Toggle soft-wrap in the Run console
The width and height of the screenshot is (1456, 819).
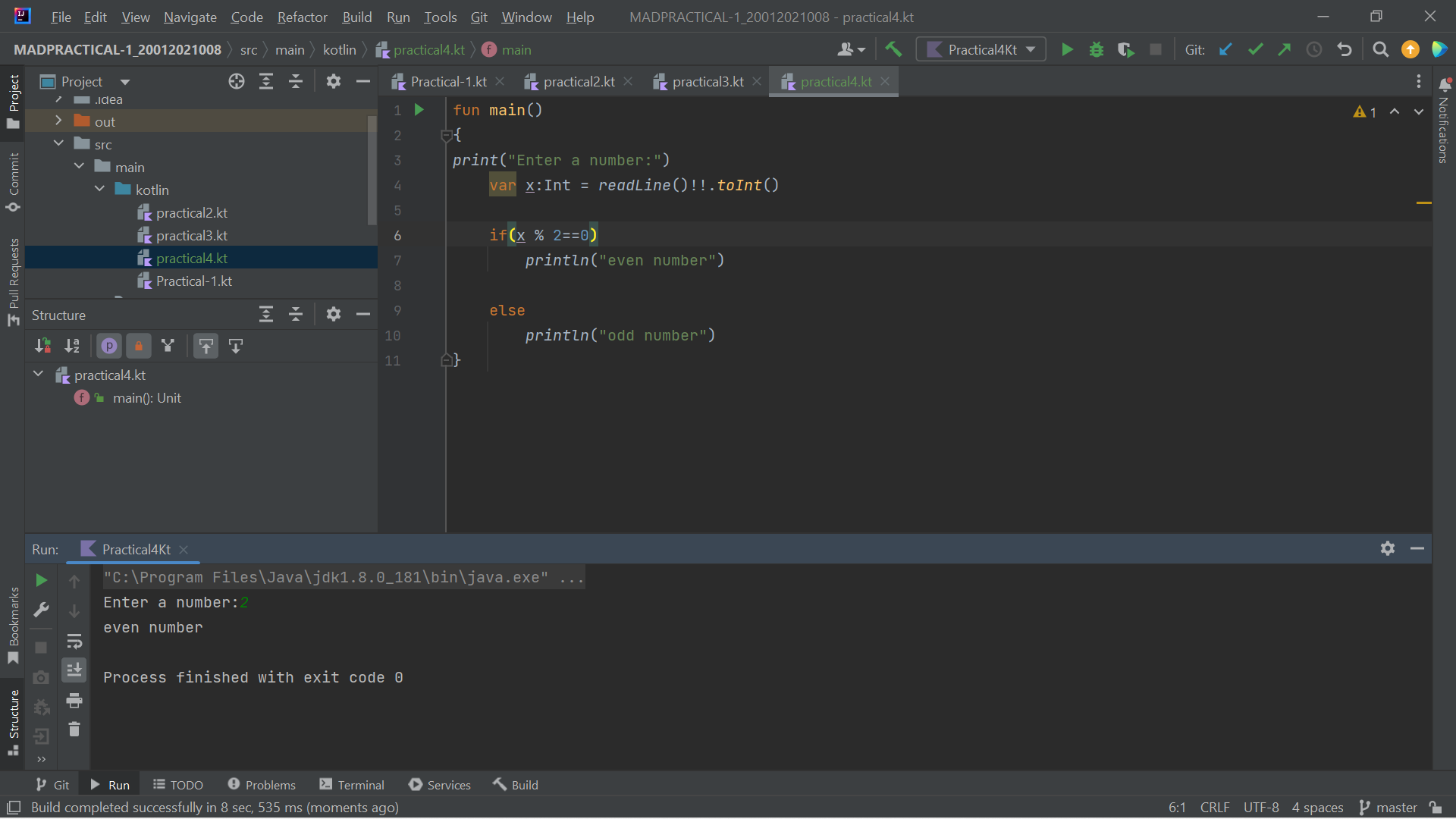[x=74, y=642]
